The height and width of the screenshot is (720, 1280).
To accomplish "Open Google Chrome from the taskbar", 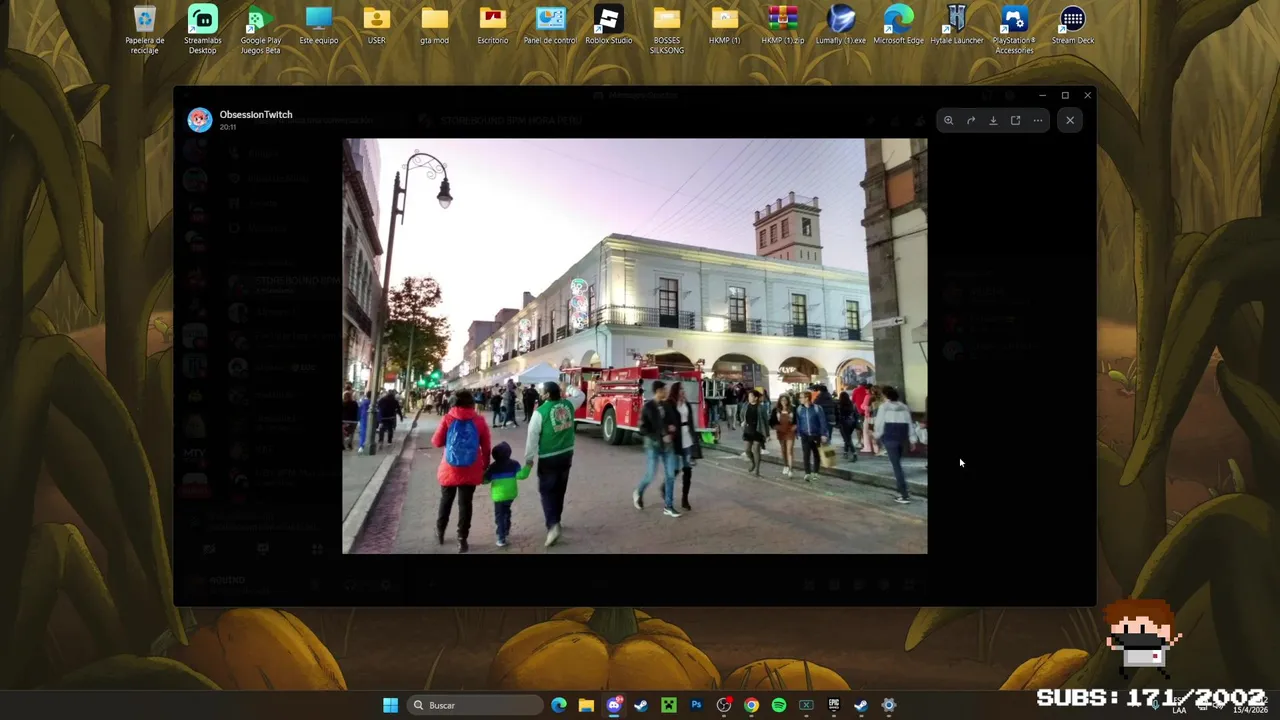I will click(x=751, y=706).
